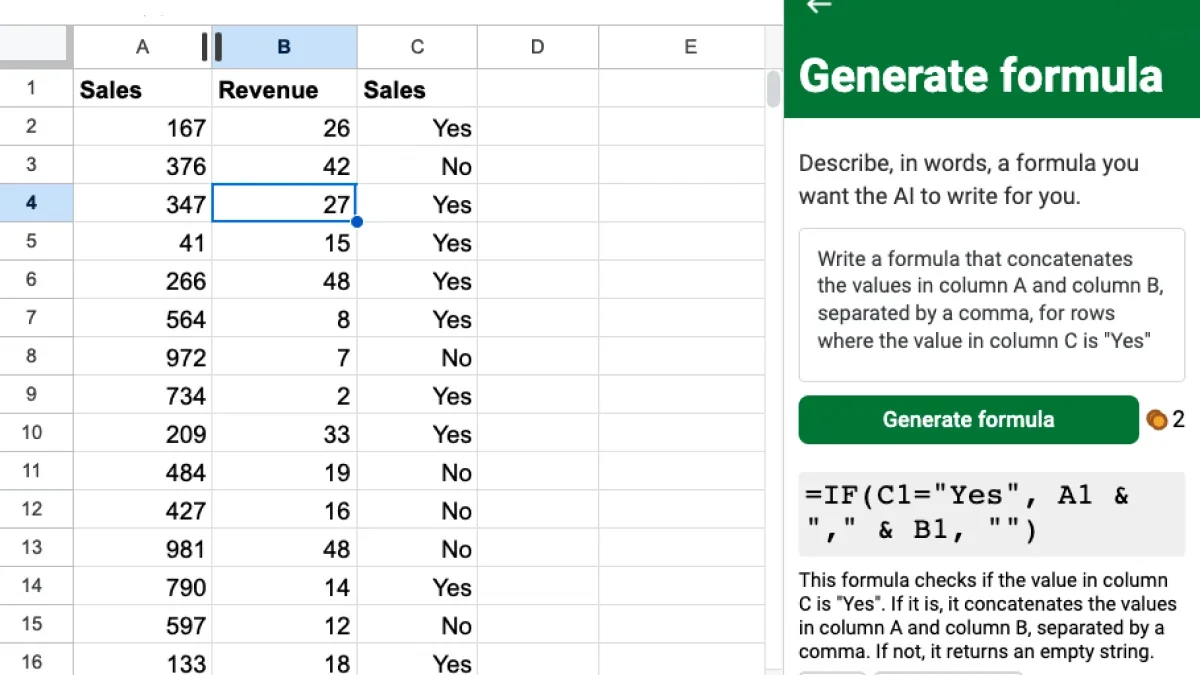
Task: Select the column B header
Action: click(x=284, y=47)
